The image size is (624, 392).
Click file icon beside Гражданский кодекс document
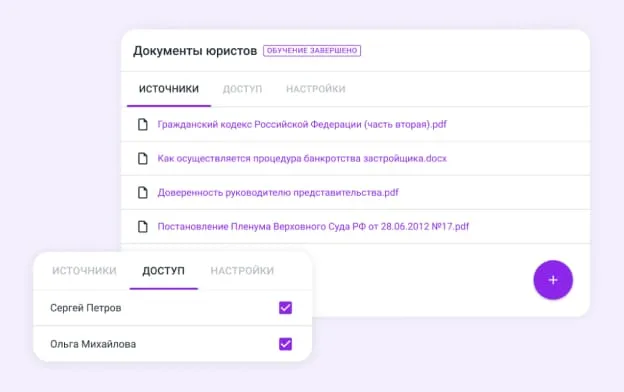pos(142,125)
